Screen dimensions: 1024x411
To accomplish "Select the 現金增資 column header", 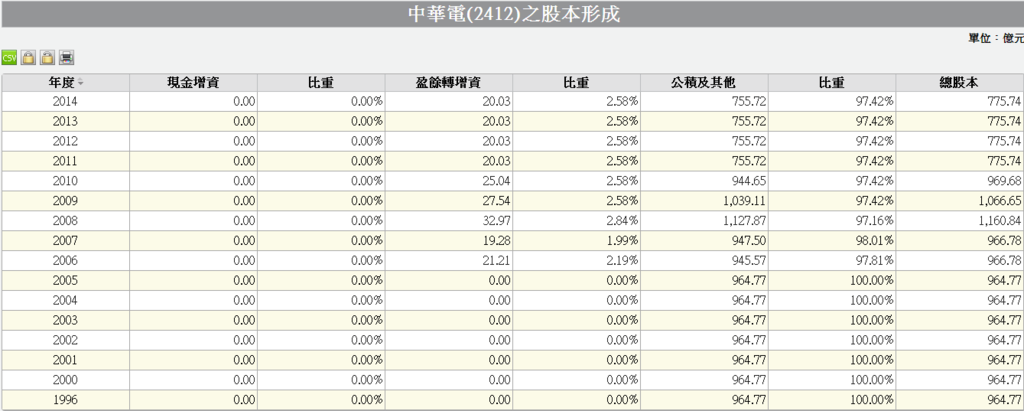I will point(193,83).
